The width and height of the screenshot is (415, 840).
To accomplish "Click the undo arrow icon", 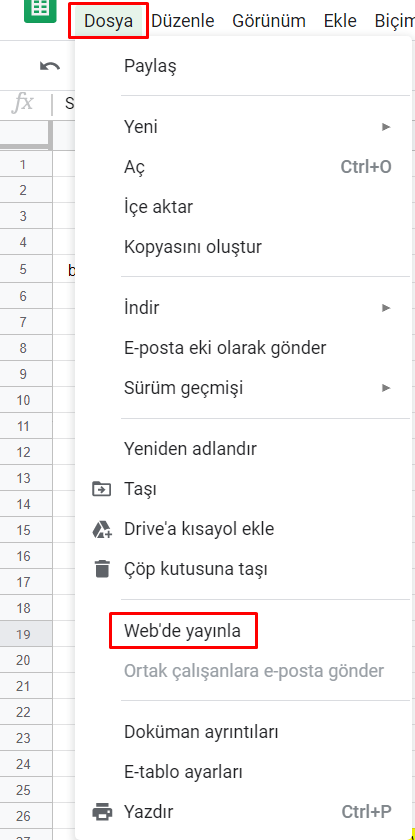I will coord(50,66).
